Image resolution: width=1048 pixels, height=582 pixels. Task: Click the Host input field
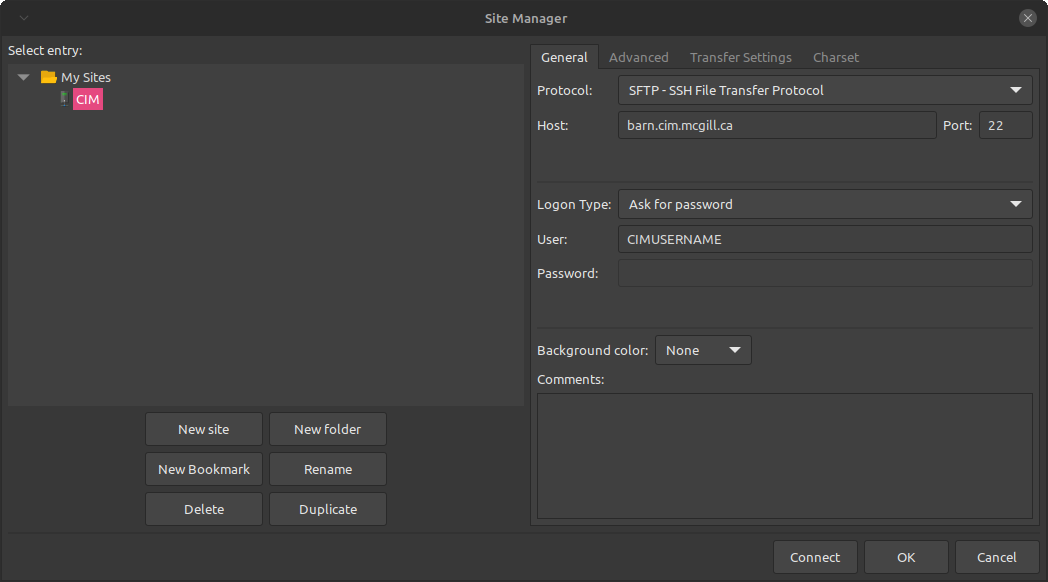(776, 125)
